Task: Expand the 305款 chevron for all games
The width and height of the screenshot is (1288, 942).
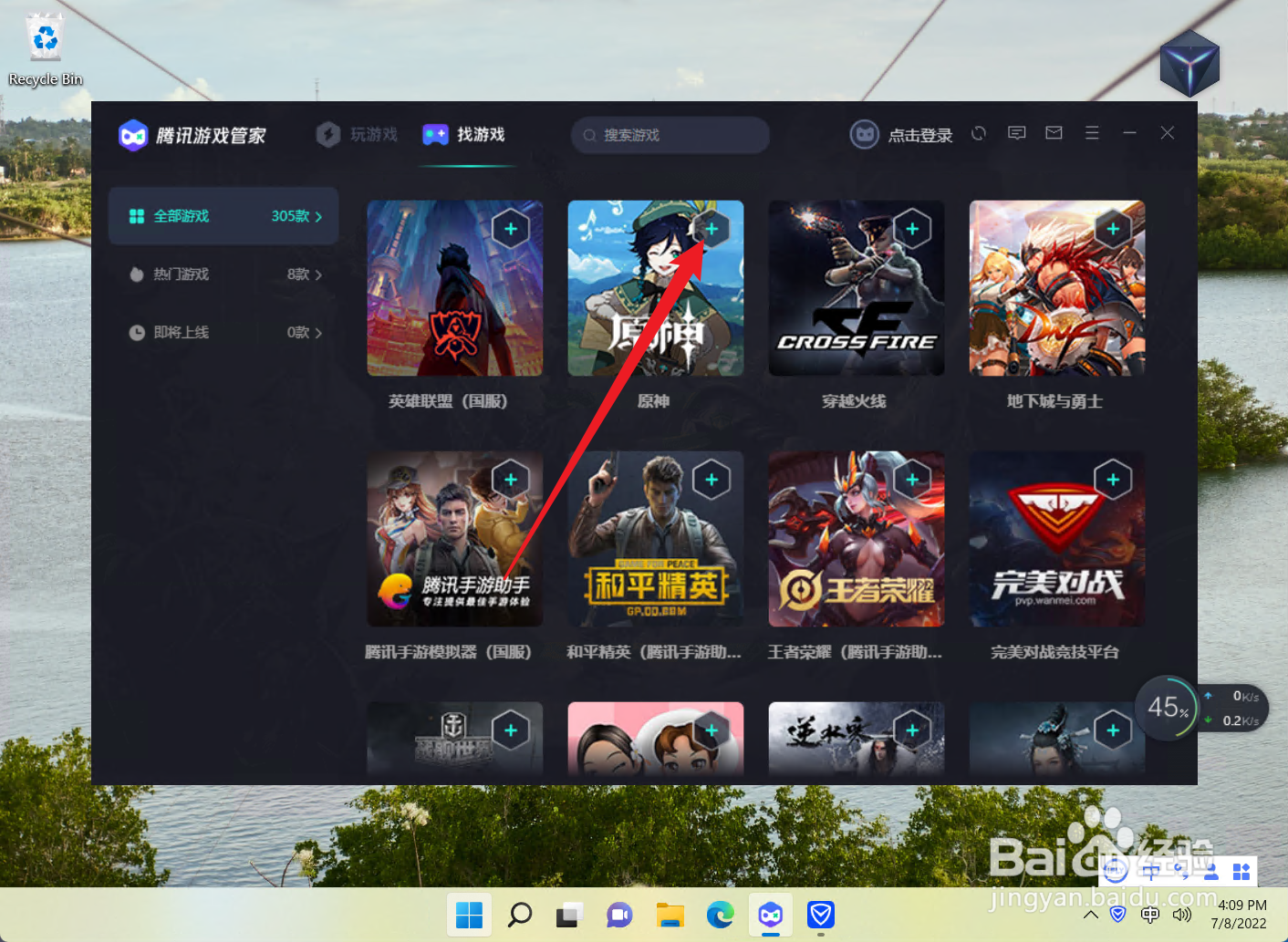Action: pos(318,217)
